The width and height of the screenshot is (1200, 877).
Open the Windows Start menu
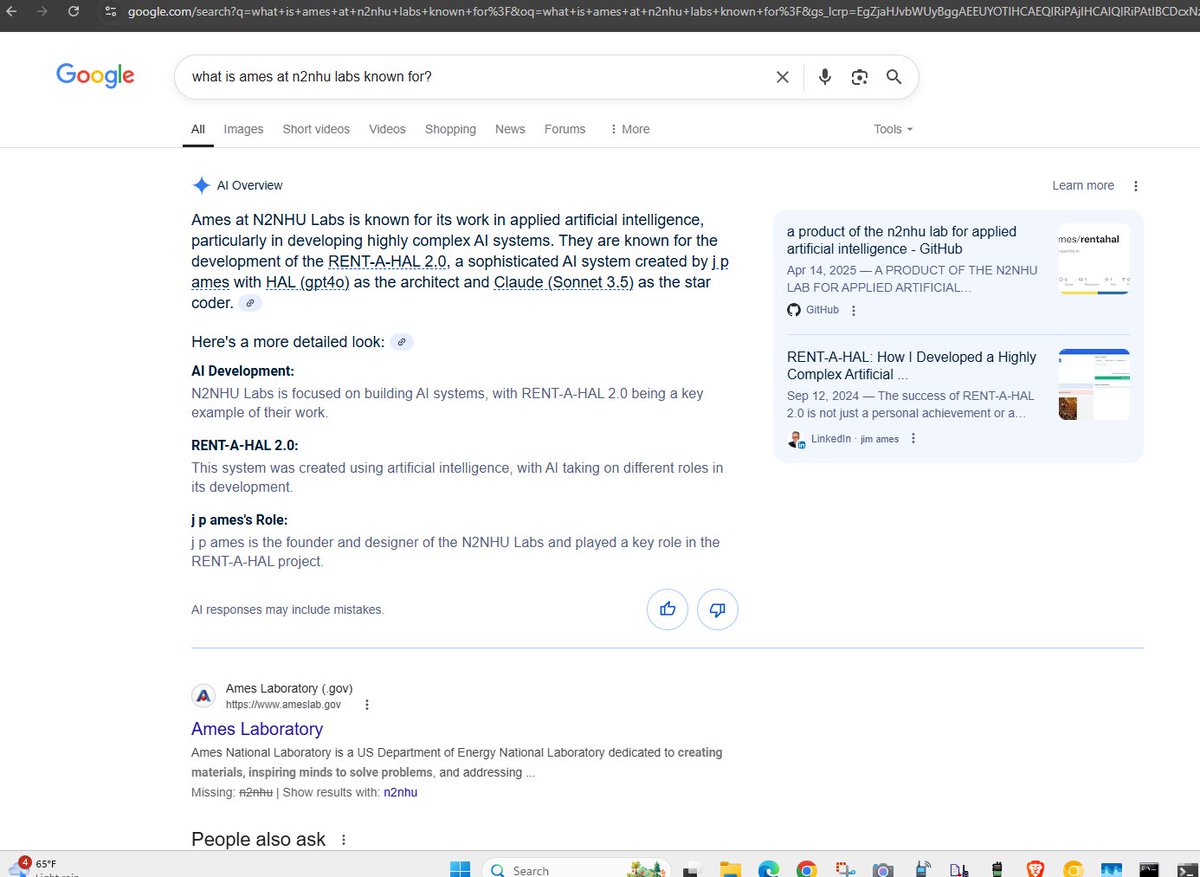coord(459,869)
